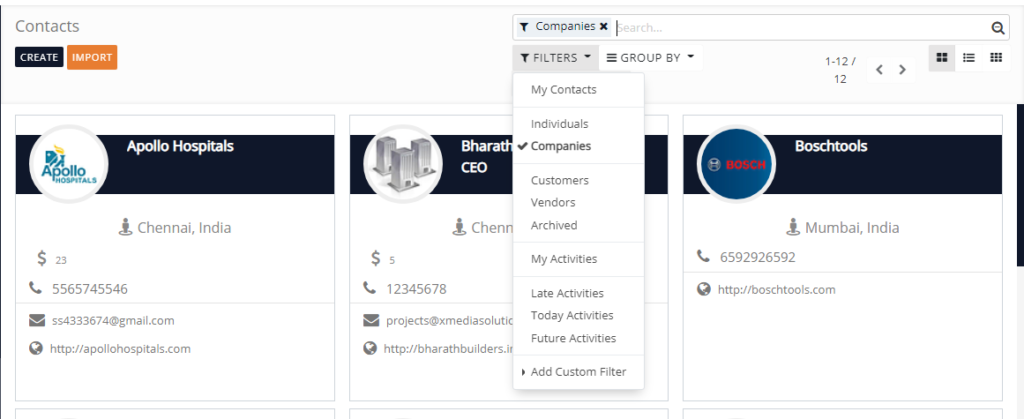Switch to list view icon
This screenshot has width=1024, height=419.
pyautogui.click(x=969, y=57)
